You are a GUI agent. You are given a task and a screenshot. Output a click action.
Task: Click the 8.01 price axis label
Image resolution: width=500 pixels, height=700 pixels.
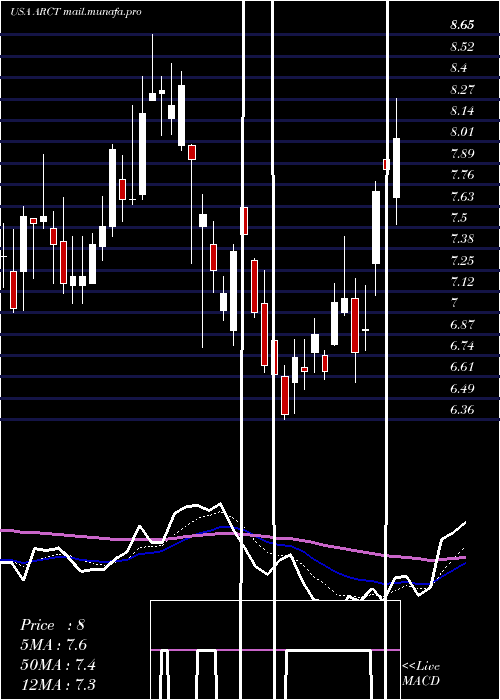click(x=462, y=132)
